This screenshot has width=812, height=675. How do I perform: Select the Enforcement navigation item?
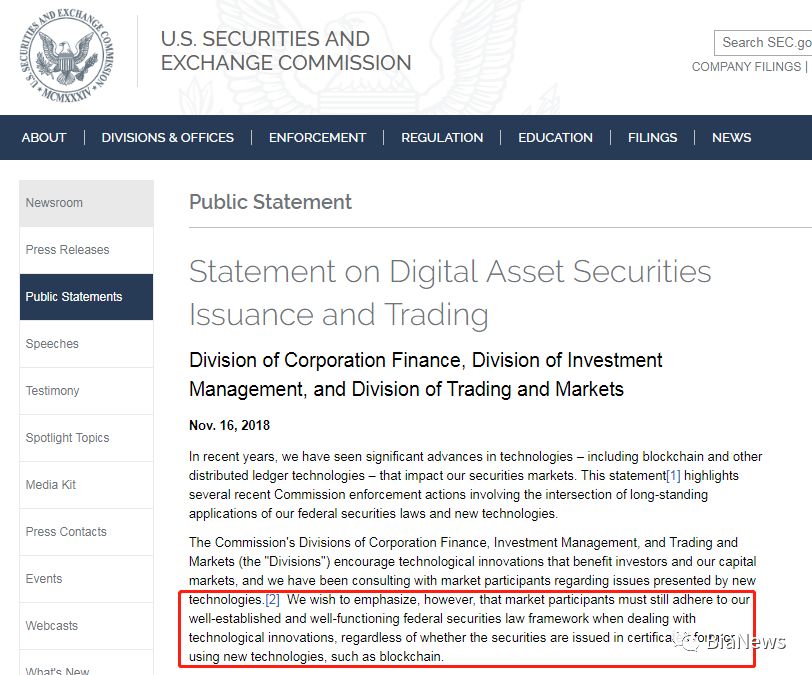(317, 138)
